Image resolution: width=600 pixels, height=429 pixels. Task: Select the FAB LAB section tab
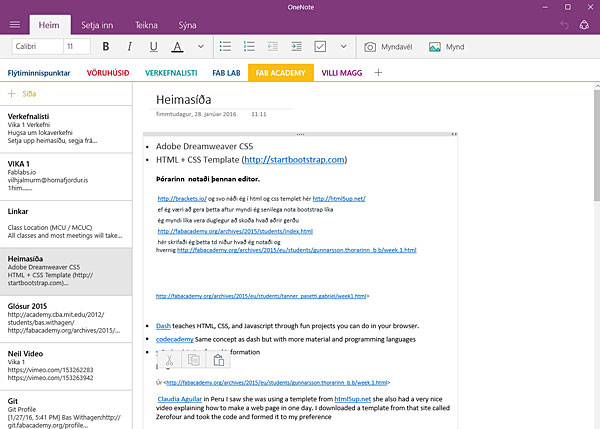pyautogui.click(x=226, y=73)
